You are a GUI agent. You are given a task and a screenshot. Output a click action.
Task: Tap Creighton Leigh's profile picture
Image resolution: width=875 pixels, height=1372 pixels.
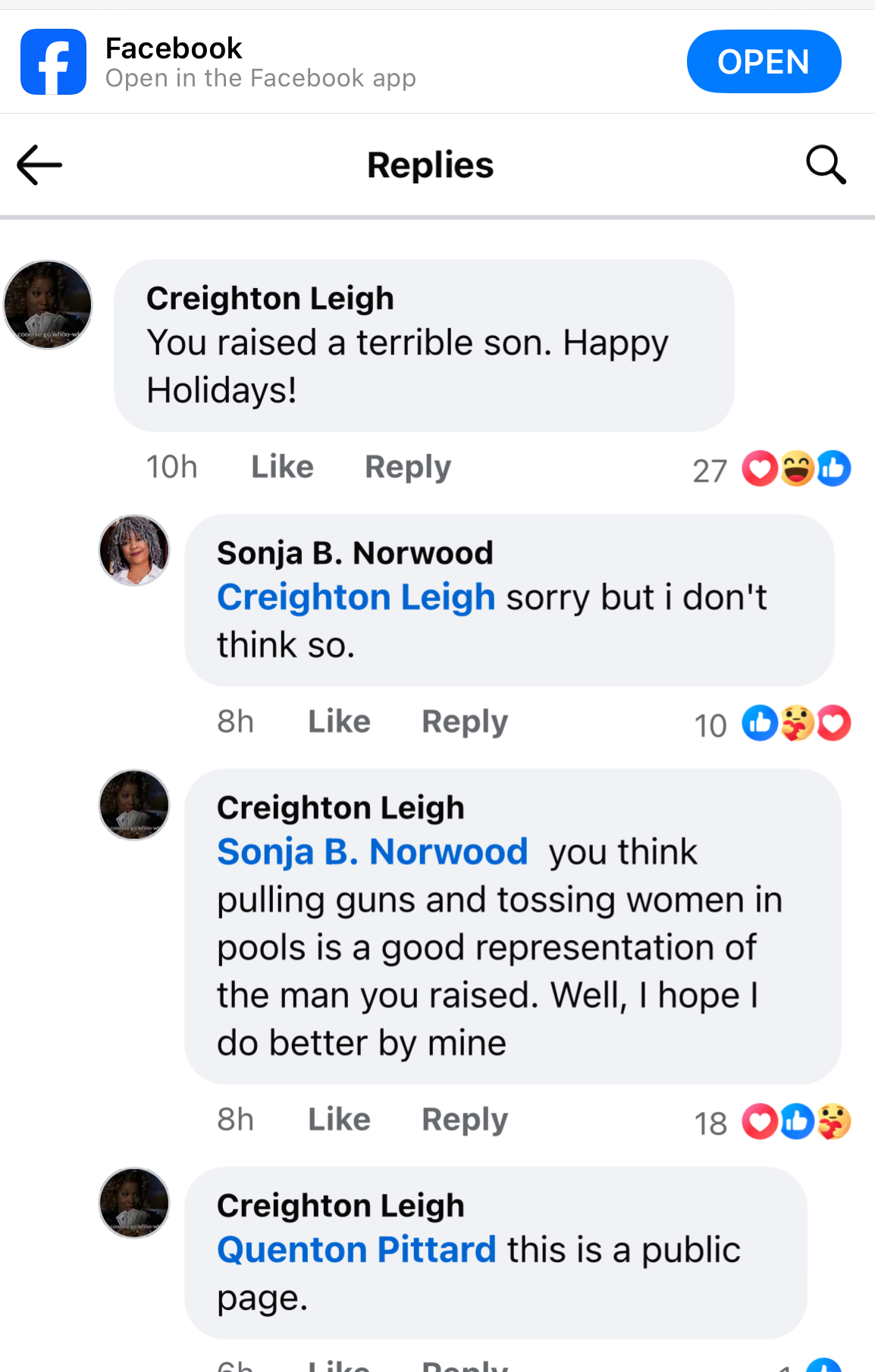pos(47,305)
